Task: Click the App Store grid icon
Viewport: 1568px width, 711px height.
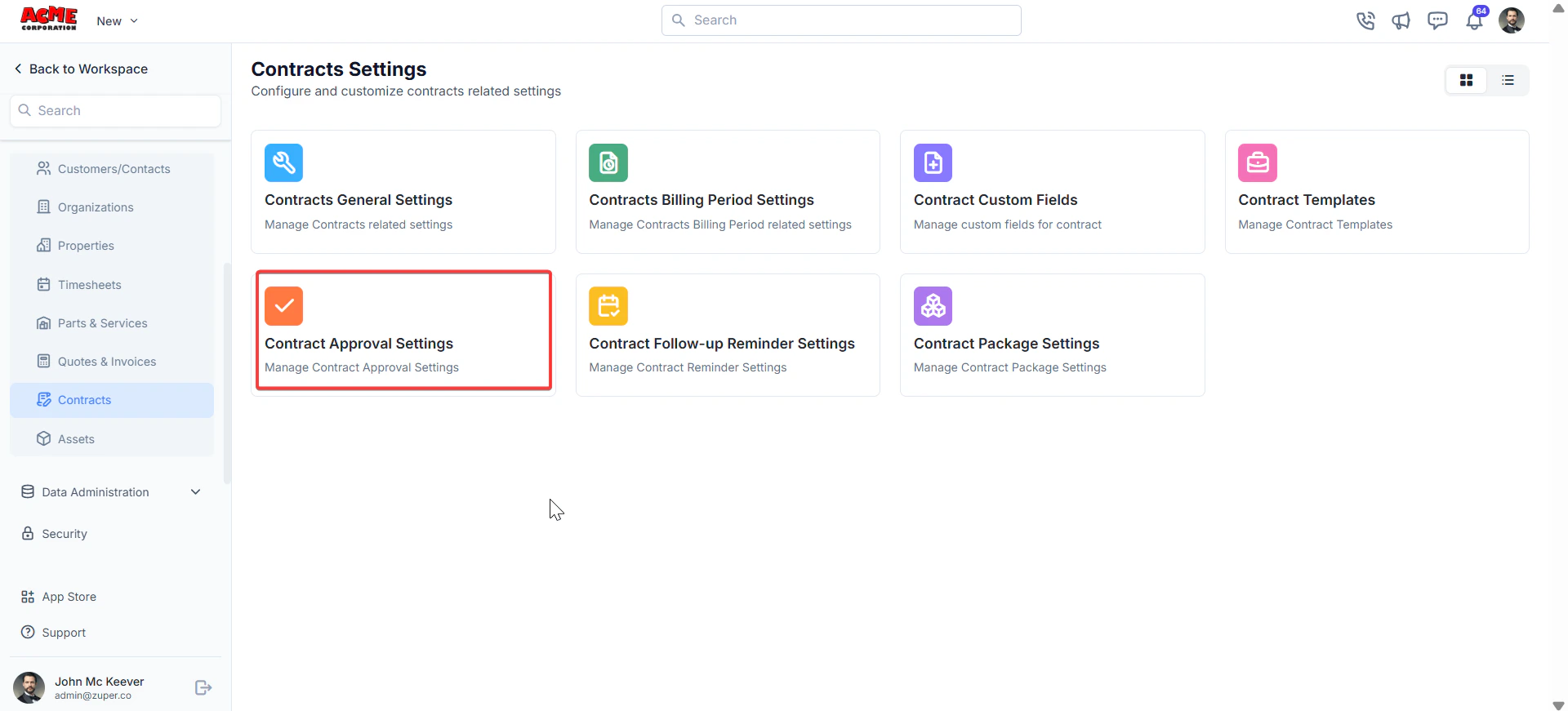Action: click(x=28, y=597)
